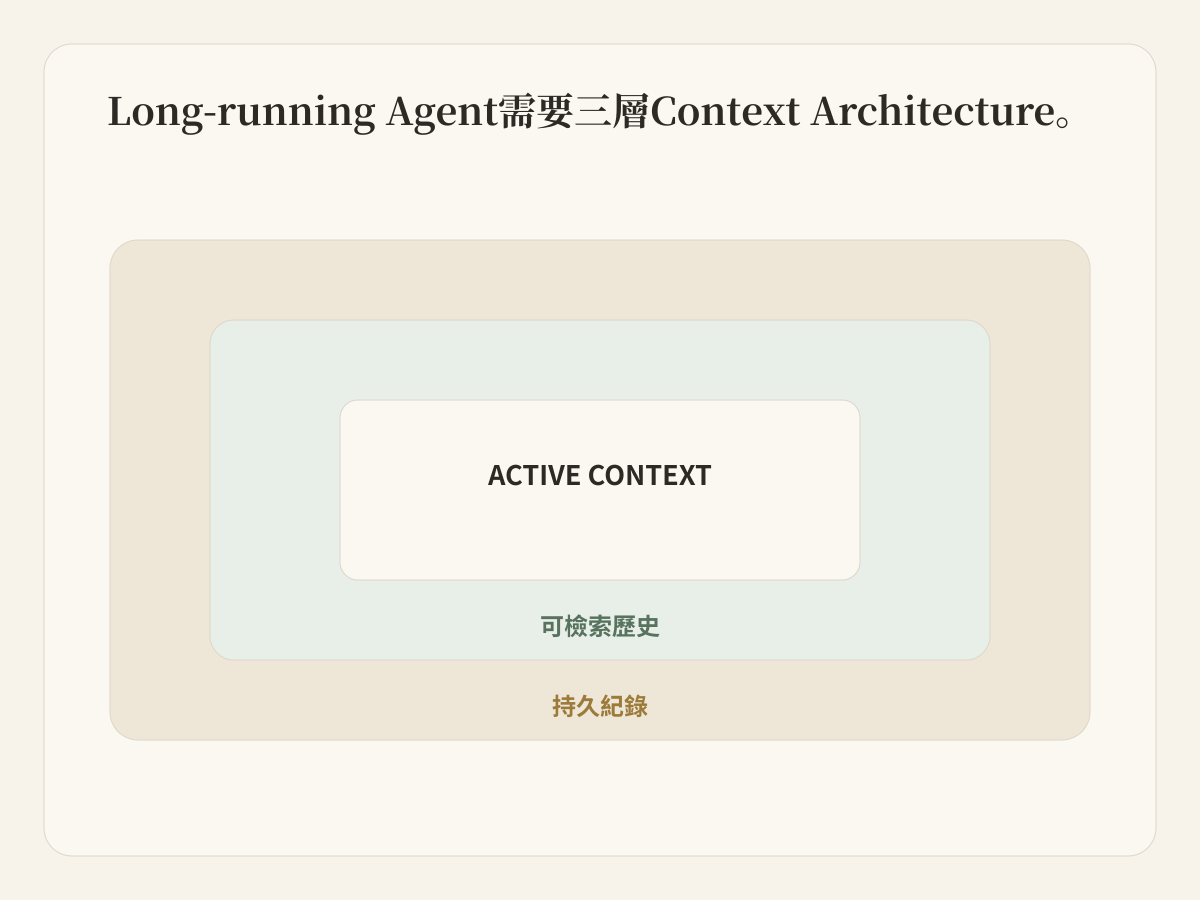Select the 可檢索歷史 label

click(x=600, y=627)
